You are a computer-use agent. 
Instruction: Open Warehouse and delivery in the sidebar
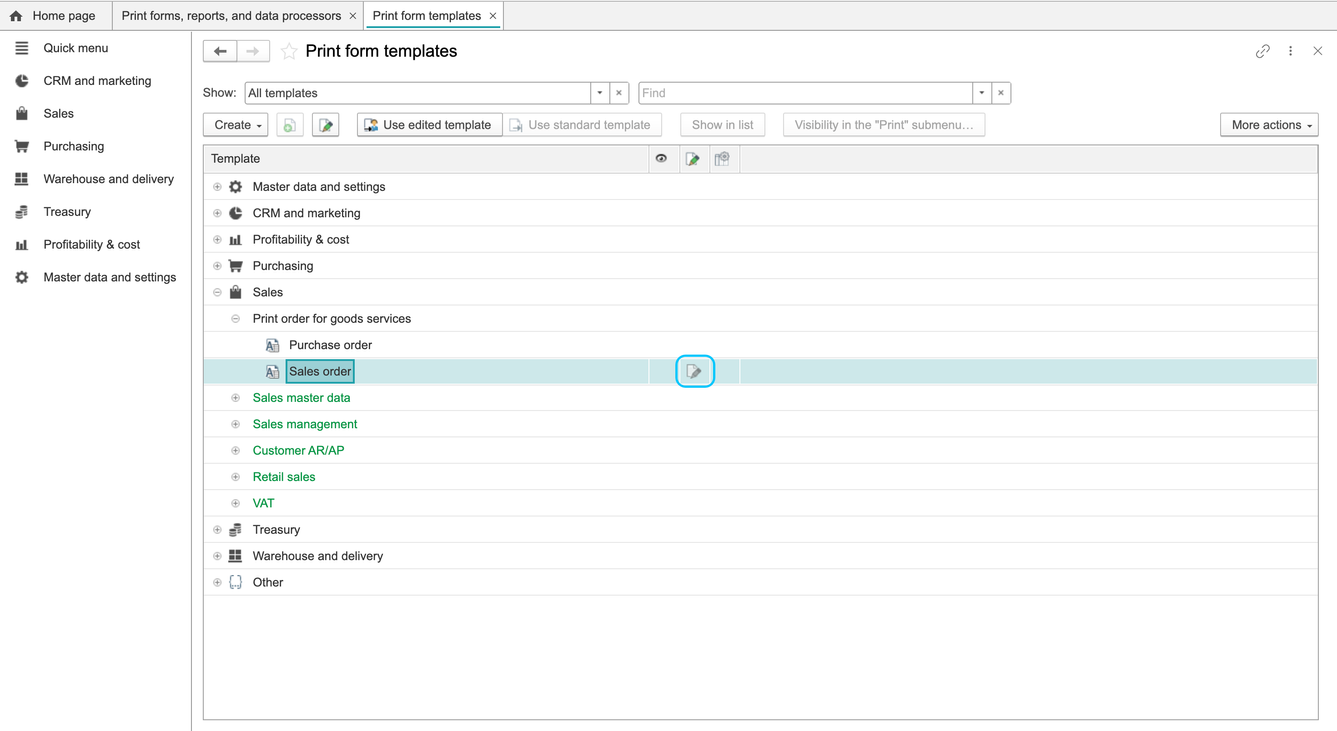(x=108, y=179)
